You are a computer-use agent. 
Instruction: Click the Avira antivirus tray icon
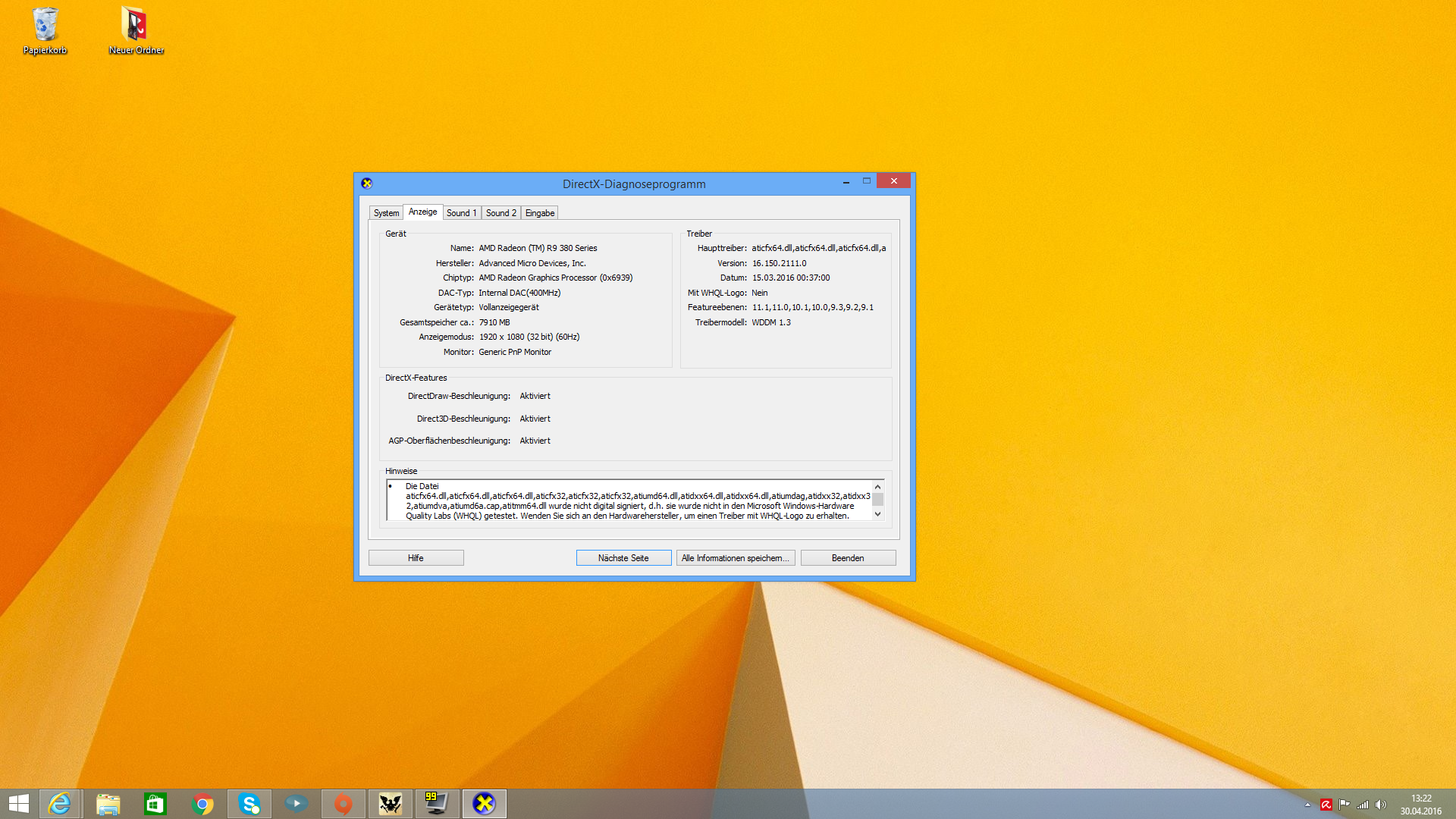[x=1326, y=805]
